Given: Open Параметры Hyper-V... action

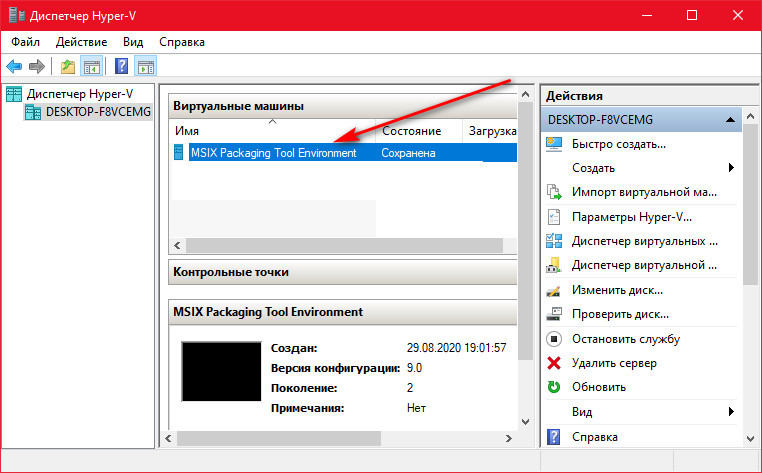Looking at the screenshot, I should tap(632, 217).
